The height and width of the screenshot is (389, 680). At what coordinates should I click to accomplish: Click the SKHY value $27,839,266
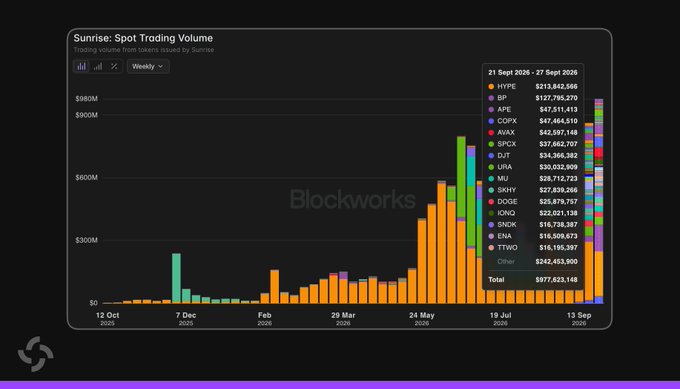click(558, 190)
